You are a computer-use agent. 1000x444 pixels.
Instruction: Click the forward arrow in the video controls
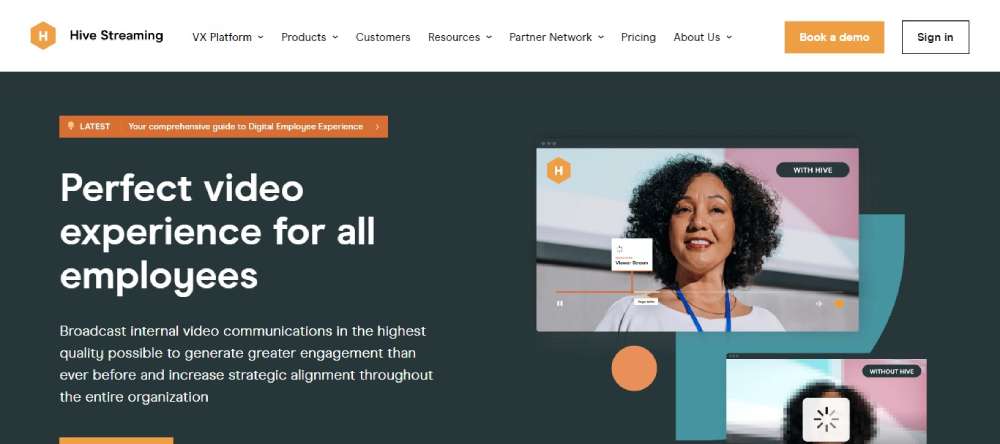(820, 304)
